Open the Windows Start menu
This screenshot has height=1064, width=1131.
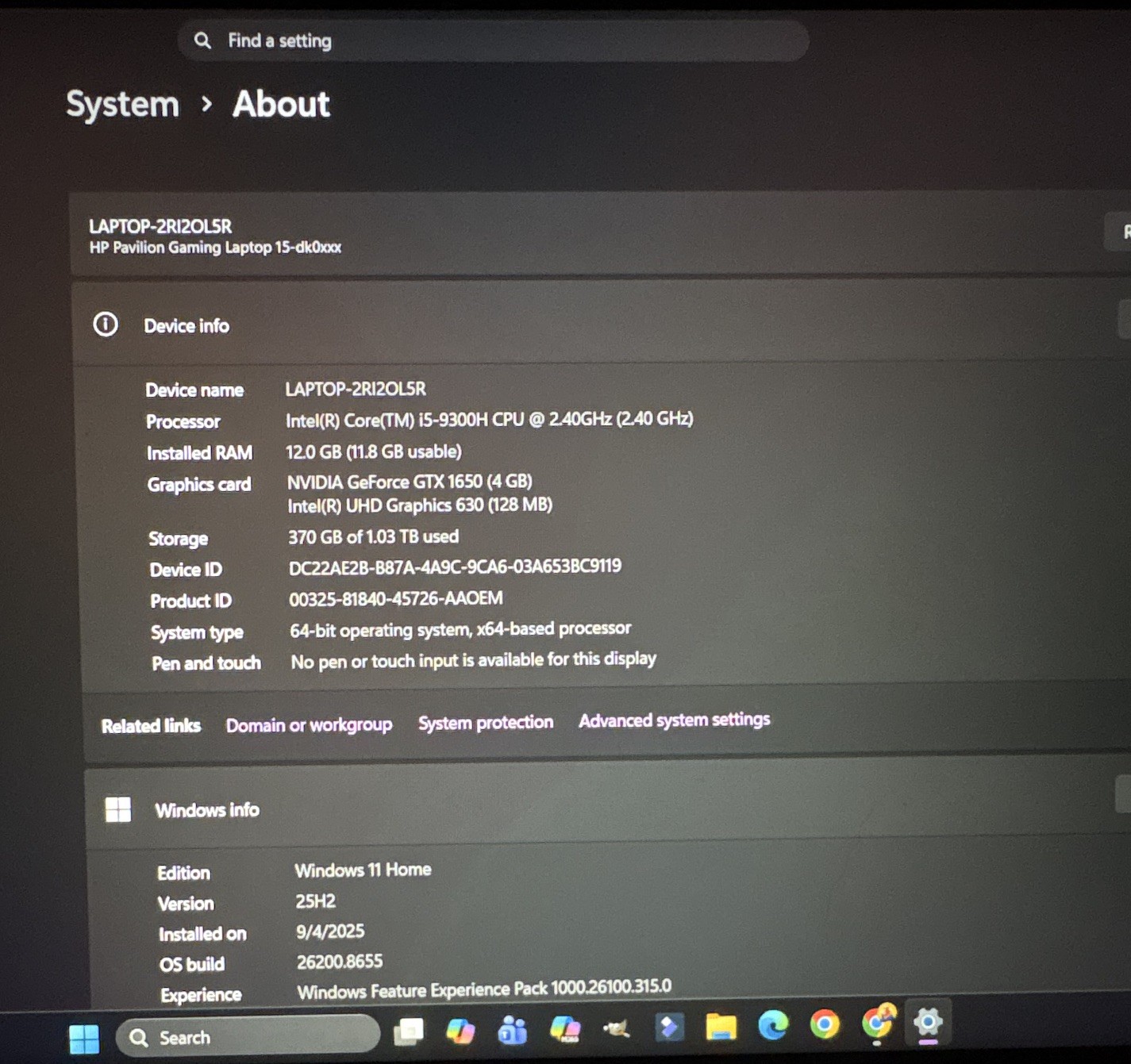[84, 1038]
